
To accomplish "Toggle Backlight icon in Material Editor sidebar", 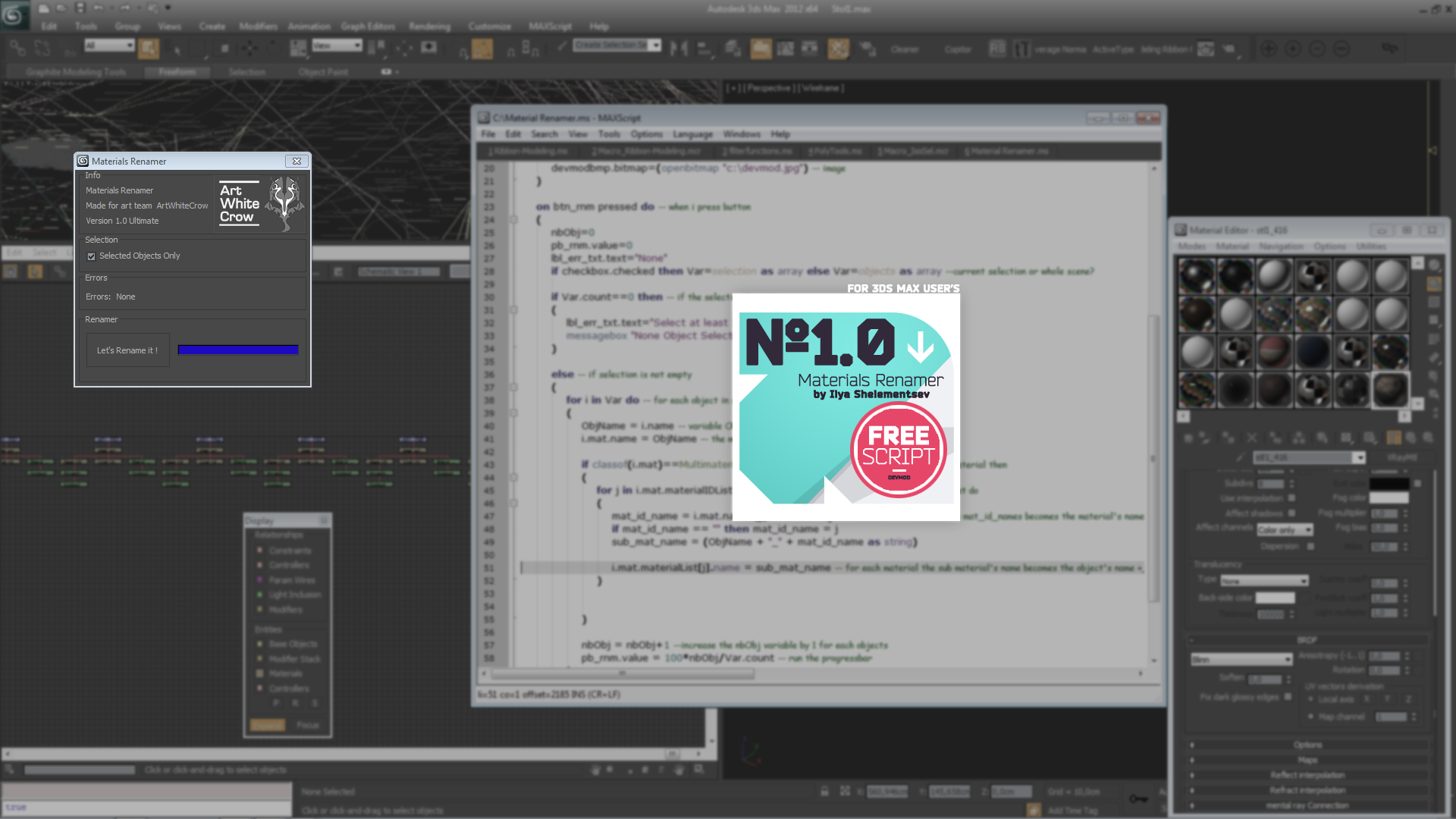I will click(x=1434, y=284).
